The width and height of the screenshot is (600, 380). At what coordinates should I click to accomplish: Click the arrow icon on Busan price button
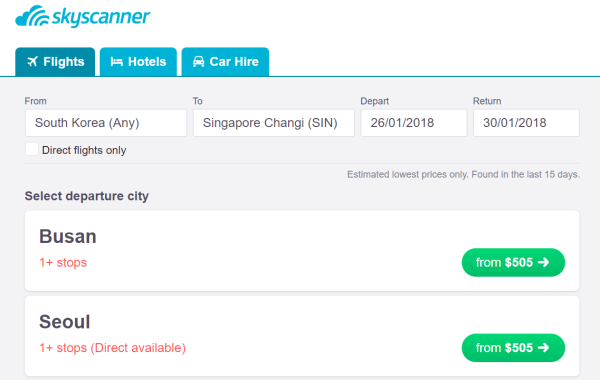(543, 262)
